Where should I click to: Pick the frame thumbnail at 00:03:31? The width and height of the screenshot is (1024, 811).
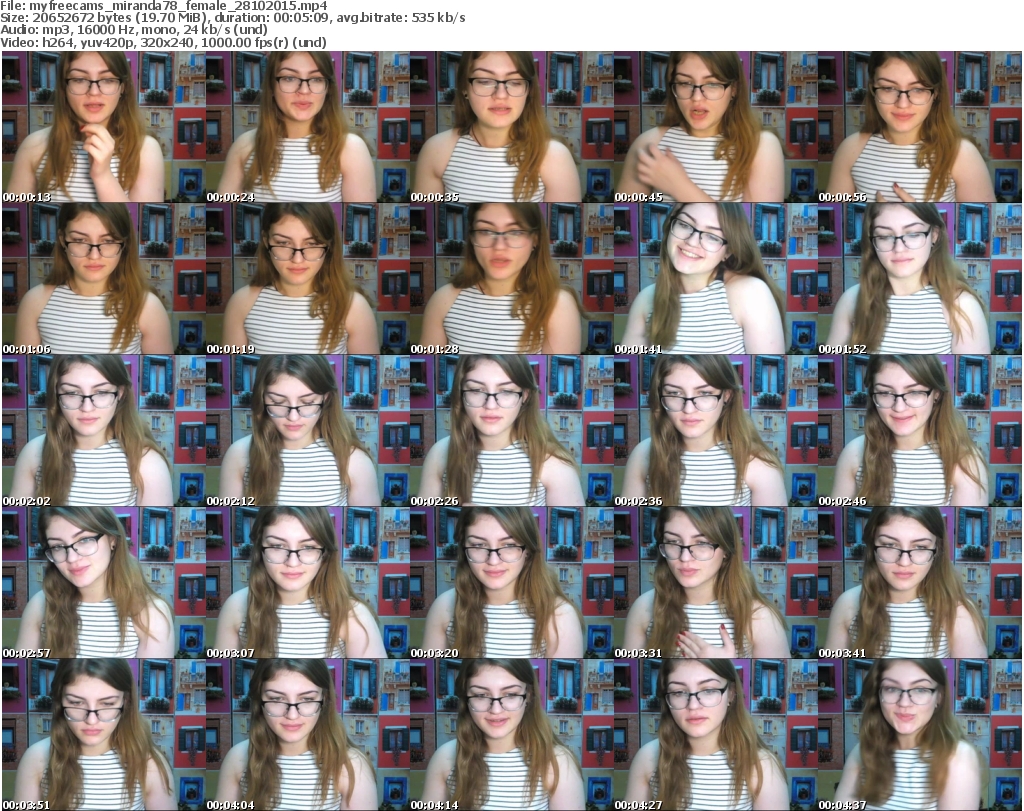click(715, 582)
